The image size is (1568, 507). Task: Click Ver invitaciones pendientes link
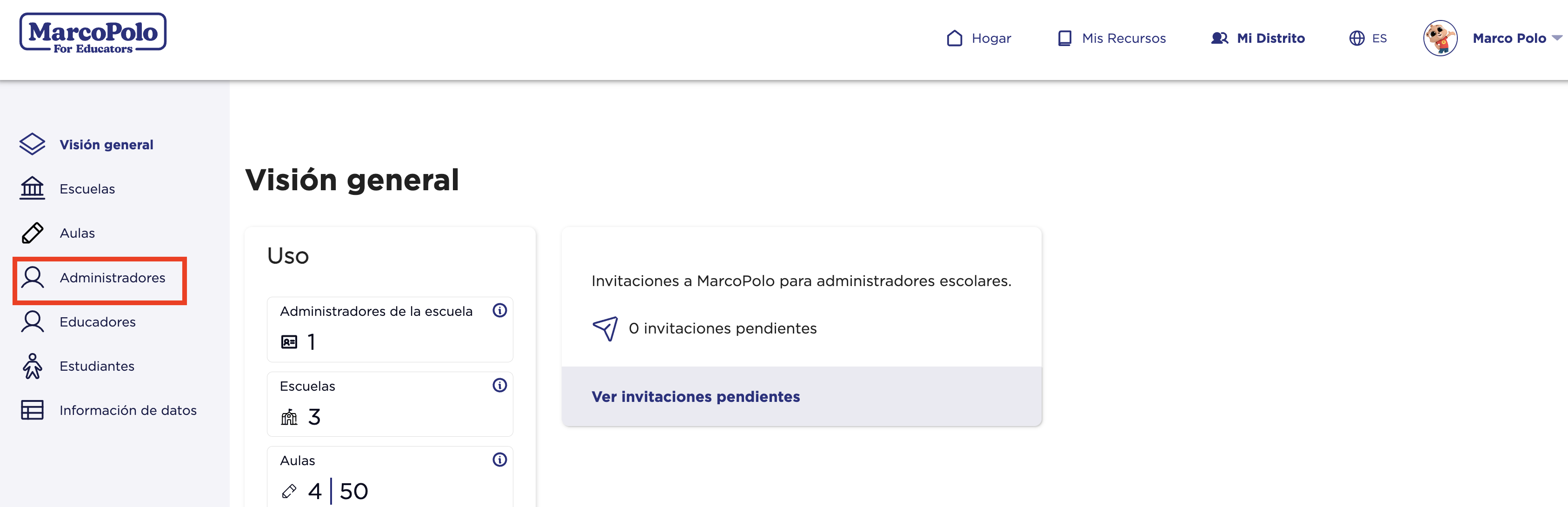tap(696, 396)
